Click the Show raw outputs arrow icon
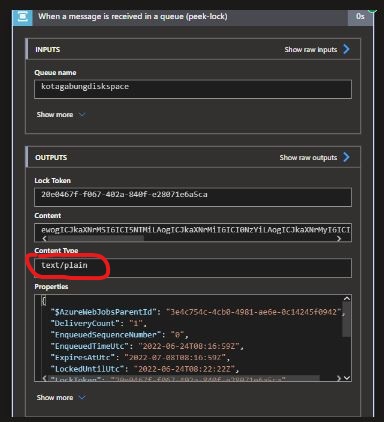384x422 pixels. click(x=346, y=157)
